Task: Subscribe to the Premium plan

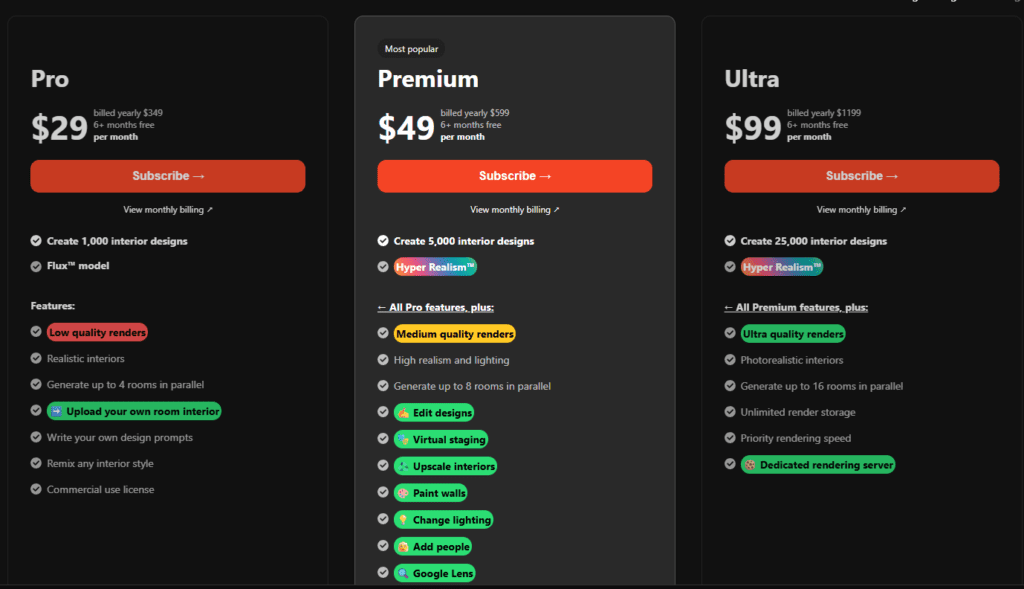Action: click(x=514, y=176)
